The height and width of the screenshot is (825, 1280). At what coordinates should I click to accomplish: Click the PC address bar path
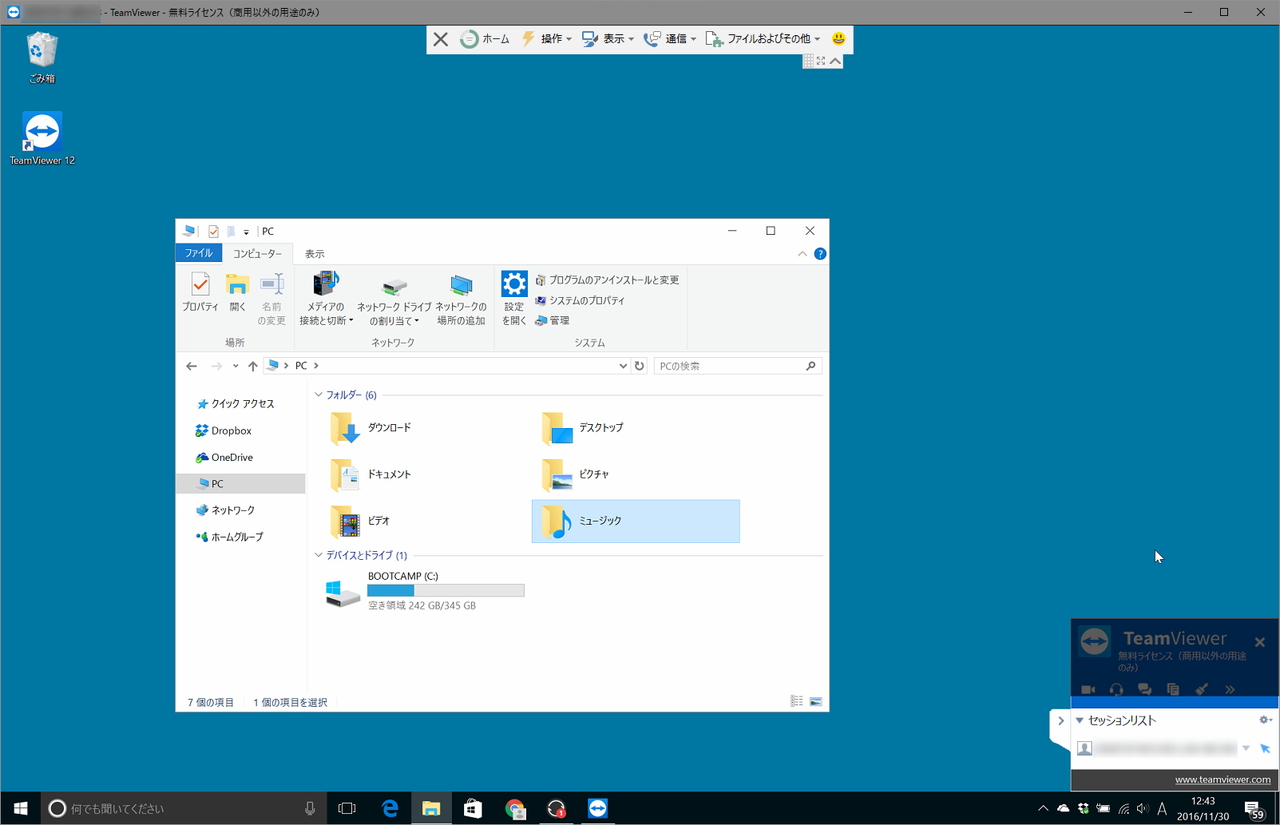pyautogui.click(x=301, y=366)
